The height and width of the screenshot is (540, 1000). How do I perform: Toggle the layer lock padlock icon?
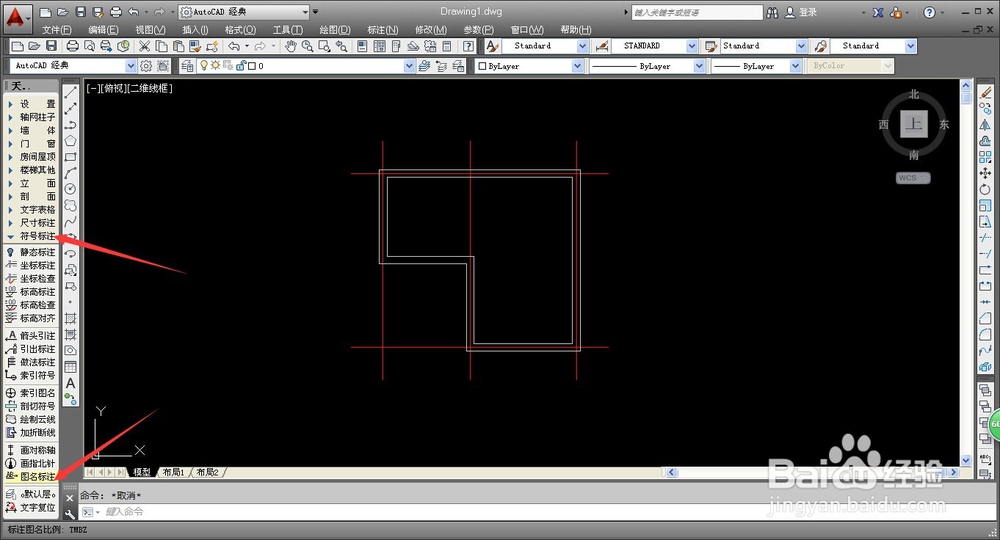[241, 66]
